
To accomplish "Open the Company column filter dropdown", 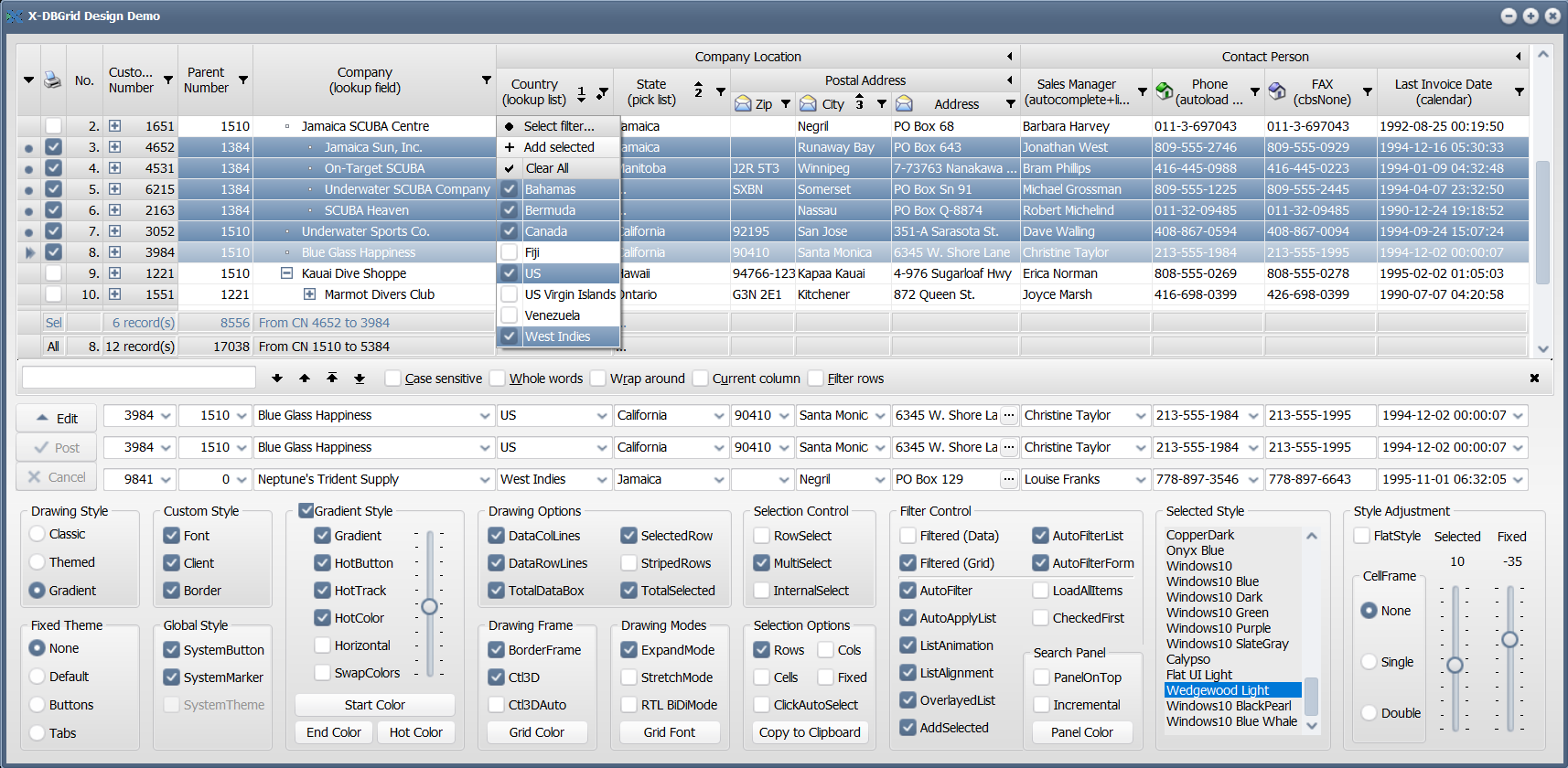I will tap(487, 80).
